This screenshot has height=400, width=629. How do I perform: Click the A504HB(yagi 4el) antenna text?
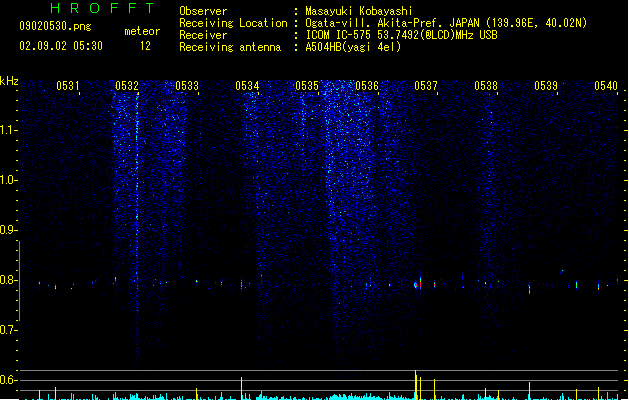tap(353, 47)
